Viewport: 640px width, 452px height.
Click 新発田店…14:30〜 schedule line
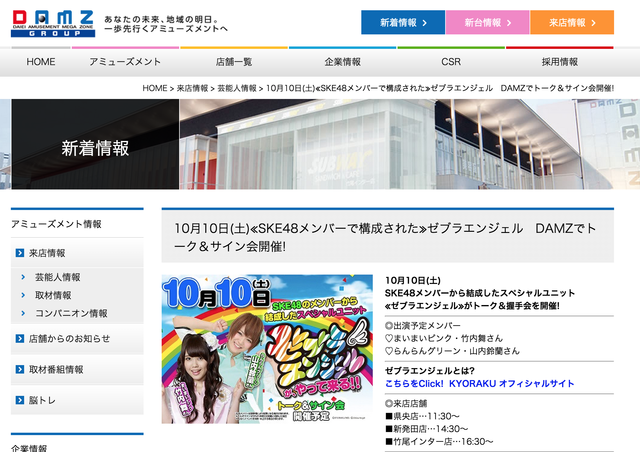427,429
